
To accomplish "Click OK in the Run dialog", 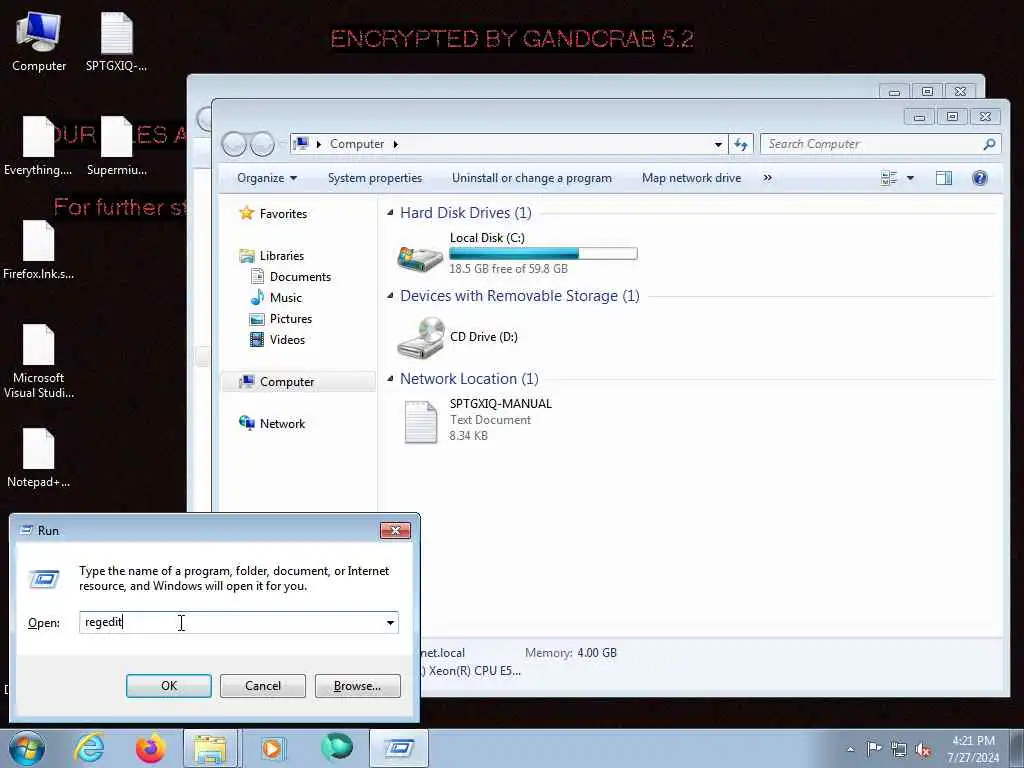I will pyautogui.click(x=168, y=686).
